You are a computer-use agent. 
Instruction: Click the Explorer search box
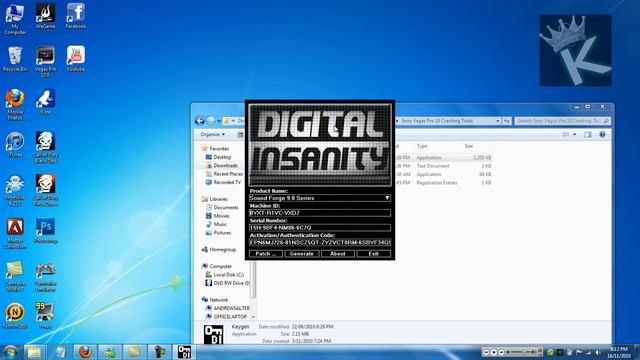pyautogui.click(x=562, y=121)
